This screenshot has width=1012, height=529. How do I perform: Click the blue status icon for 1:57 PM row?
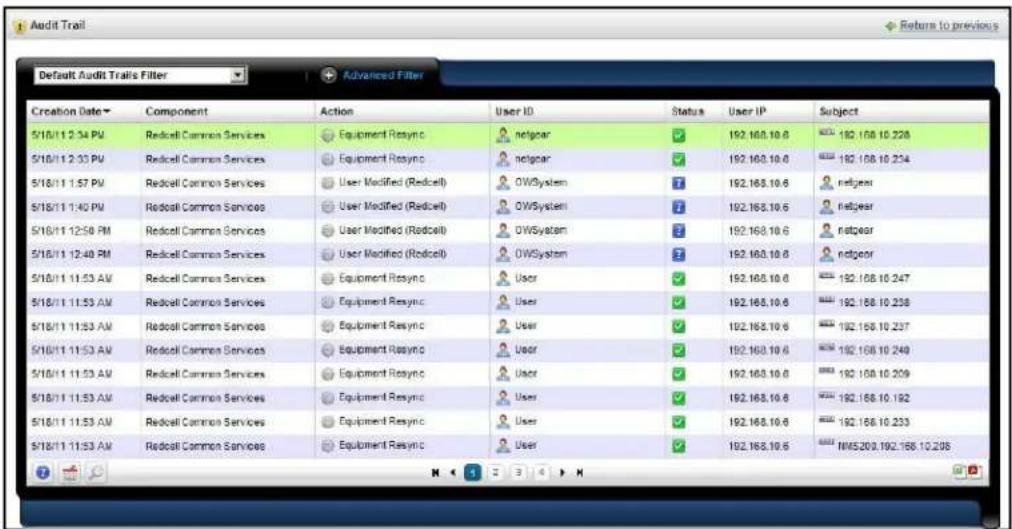(x=678, y=183)
